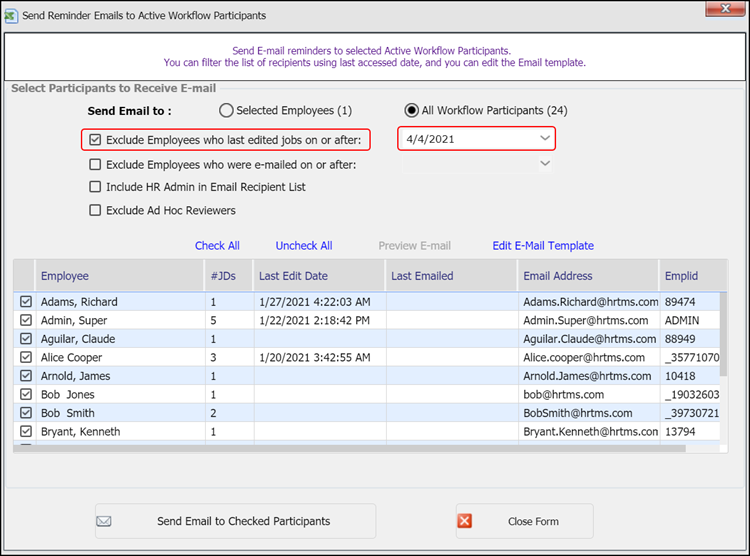This screenshot has height=556, width=750.
Task: Enable Exclude Ad Hoc Reviewers checkbox
Action: 95,210
